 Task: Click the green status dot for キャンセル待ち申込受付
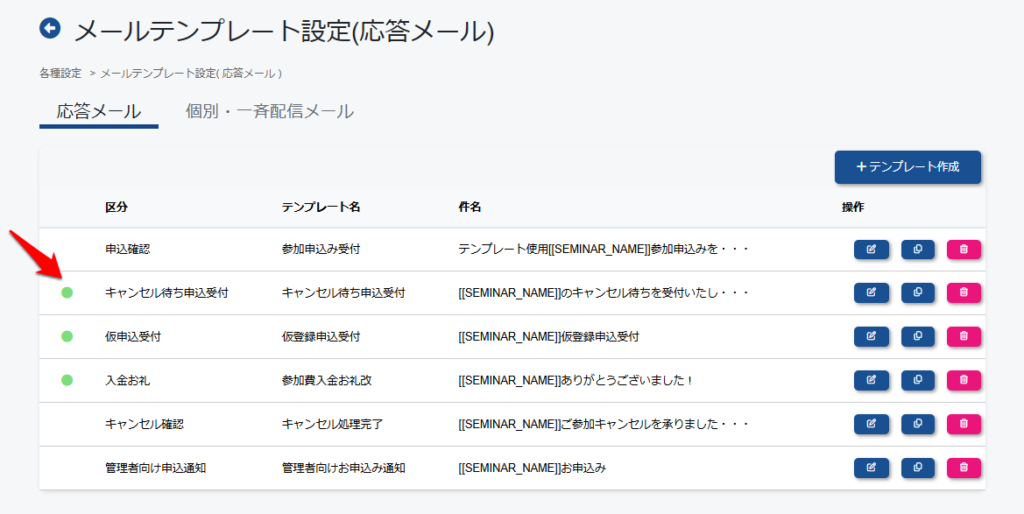67,293
